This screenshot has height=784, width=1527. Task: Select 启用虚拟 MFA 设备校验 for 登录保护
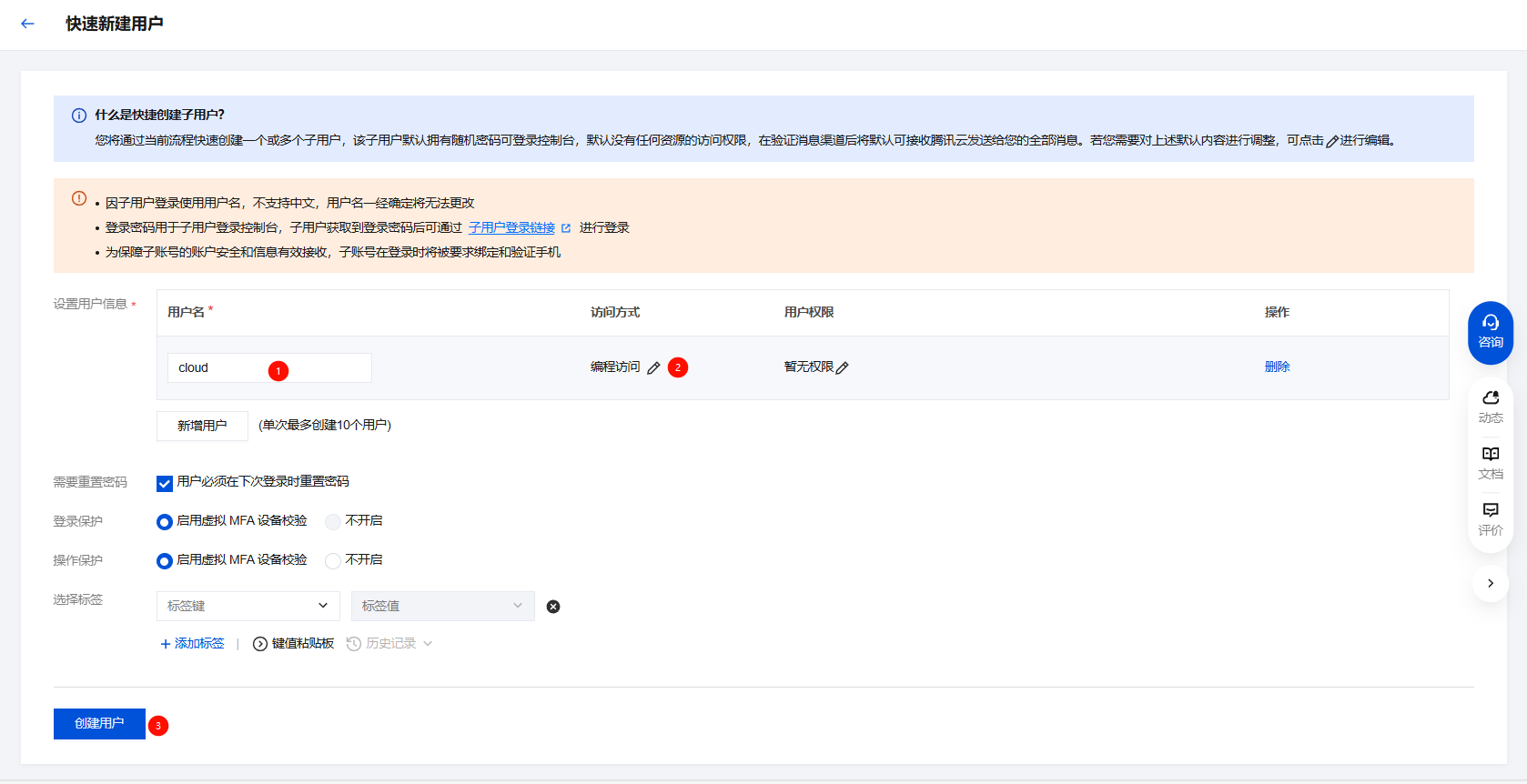[165, 522]
